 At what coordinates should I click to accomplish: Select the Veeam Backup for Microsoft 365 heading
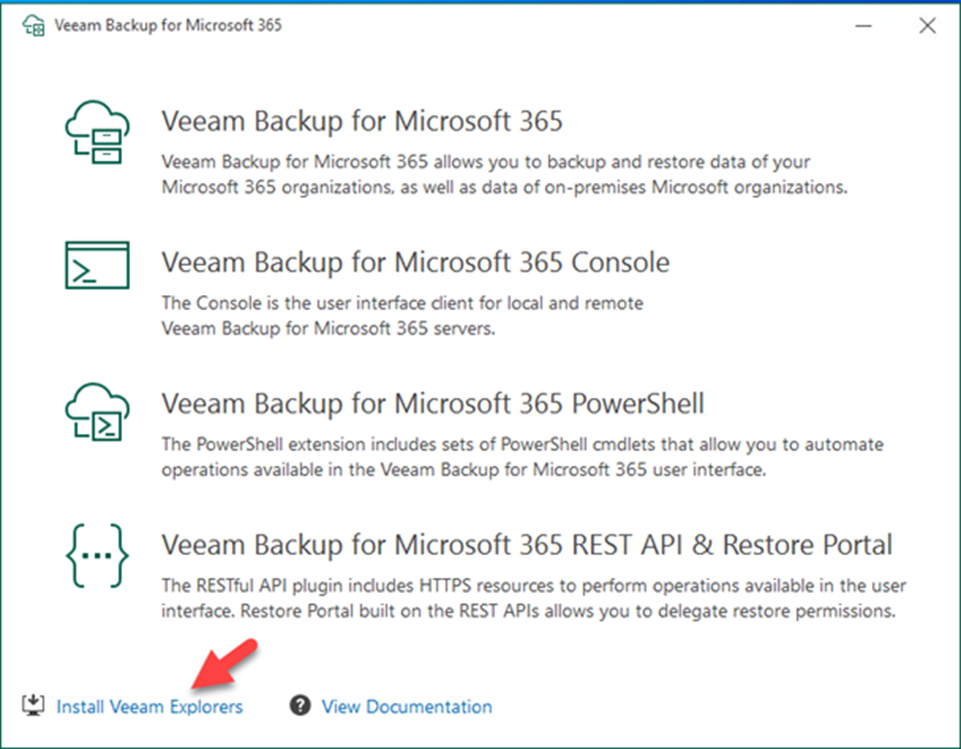coord(362,121)
